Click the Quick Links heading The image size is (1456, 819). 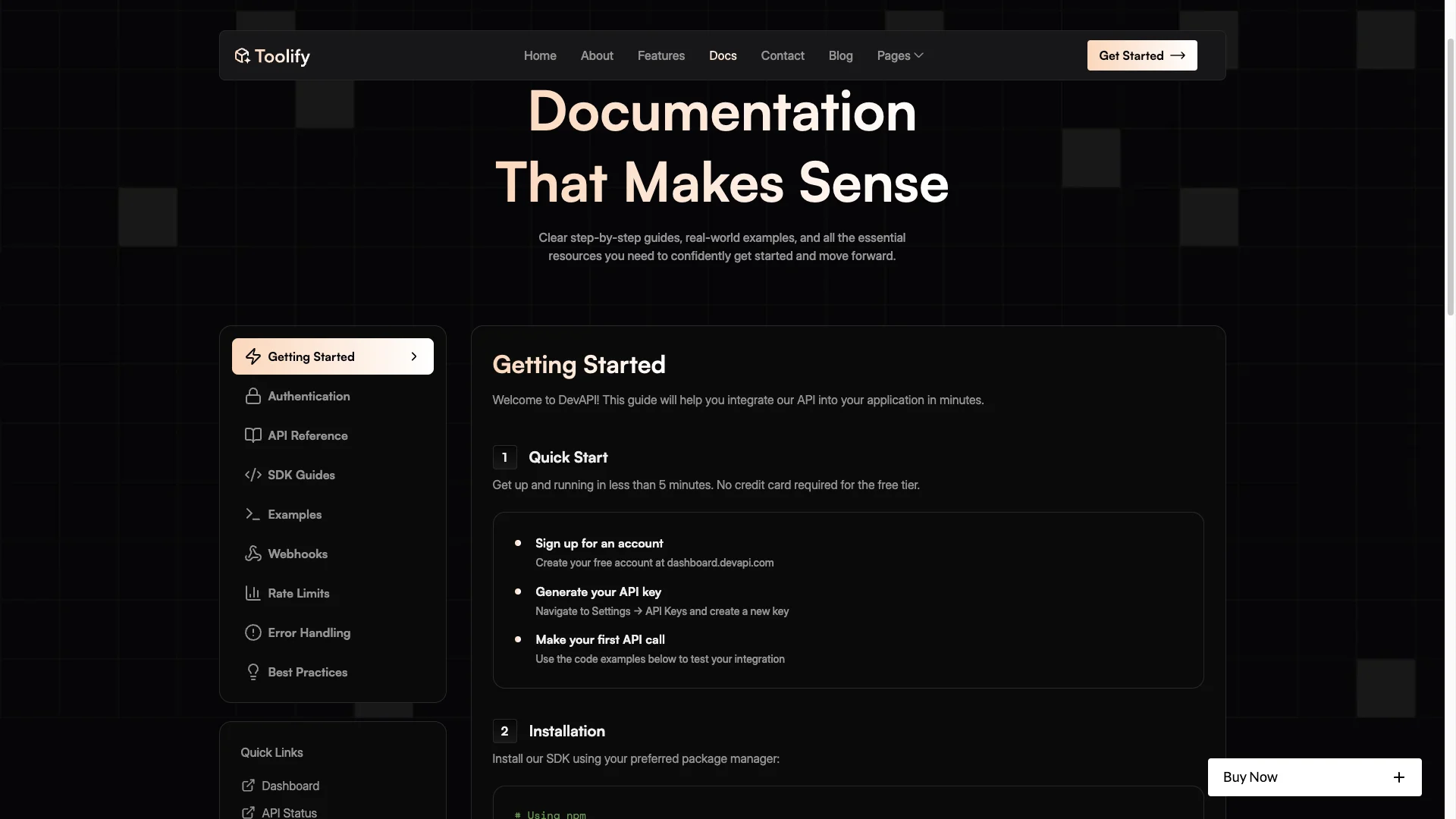pos(271,752)
